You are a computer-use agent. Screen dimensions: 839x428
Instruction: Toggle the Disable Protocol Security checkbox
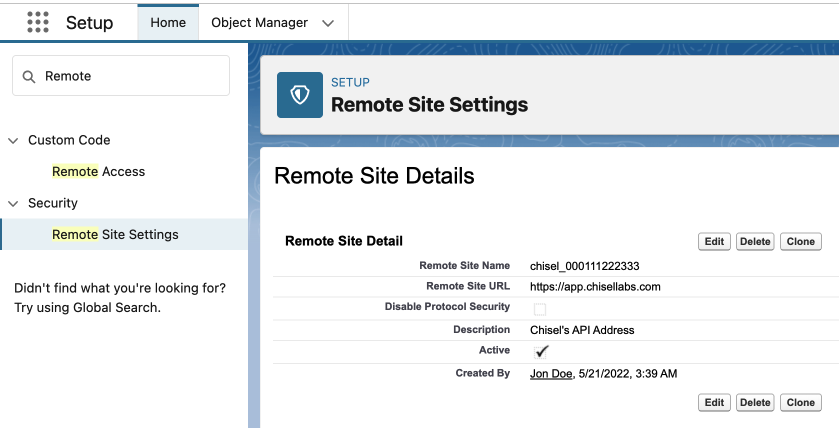coord(540,309)
